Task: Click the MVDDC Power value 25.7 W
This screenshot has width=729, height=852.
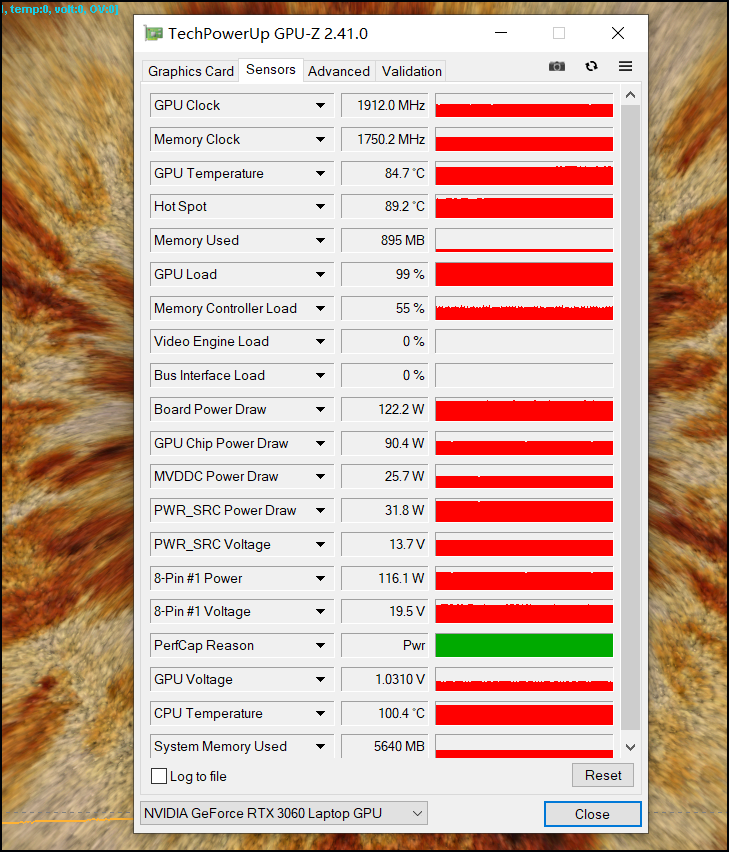Action: pos(385,477)
